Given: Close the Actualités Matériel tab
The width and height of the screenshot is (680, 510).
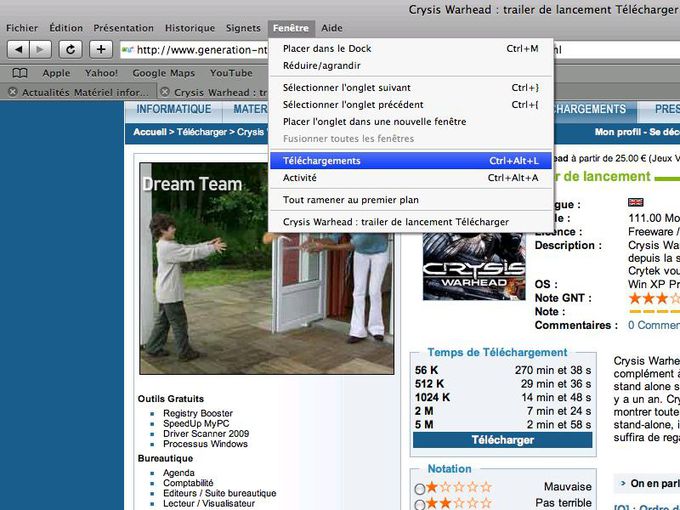Looking at the screenshot, I should click(13, 92).
